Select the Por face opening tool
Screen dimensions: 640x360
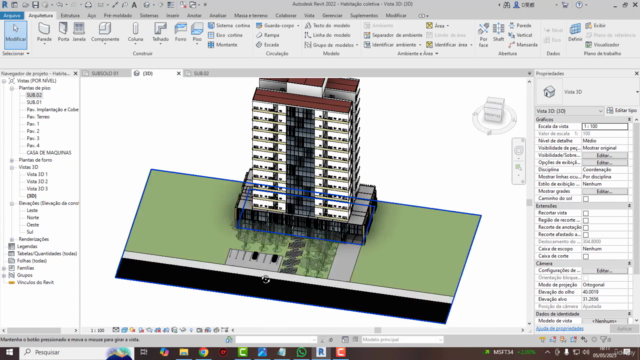point(483,35)
